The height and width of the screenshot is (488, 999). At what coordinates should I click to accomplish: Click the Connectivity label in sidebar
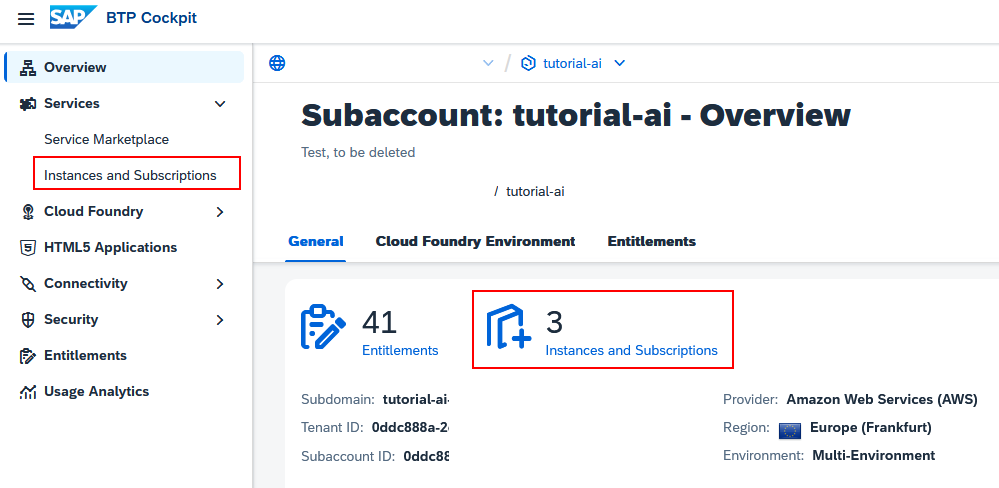pos(86,283)
